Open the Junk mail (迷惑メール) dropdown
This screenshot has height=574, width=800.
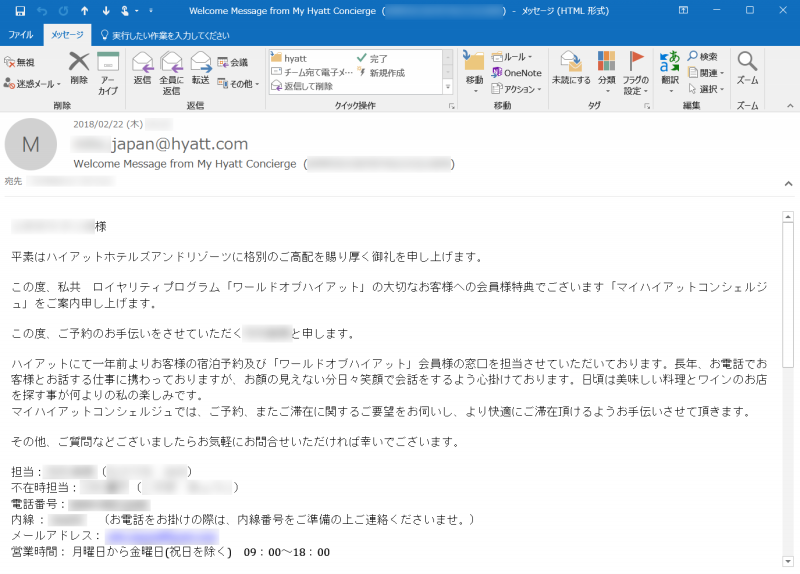32,84
